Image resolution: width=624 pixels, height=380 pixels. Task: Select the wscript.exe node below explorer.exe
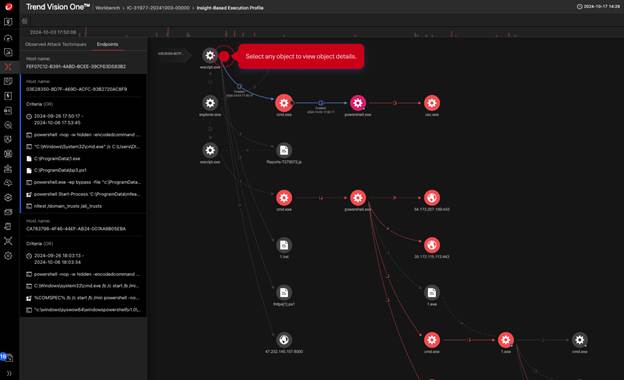pos(210,150)
